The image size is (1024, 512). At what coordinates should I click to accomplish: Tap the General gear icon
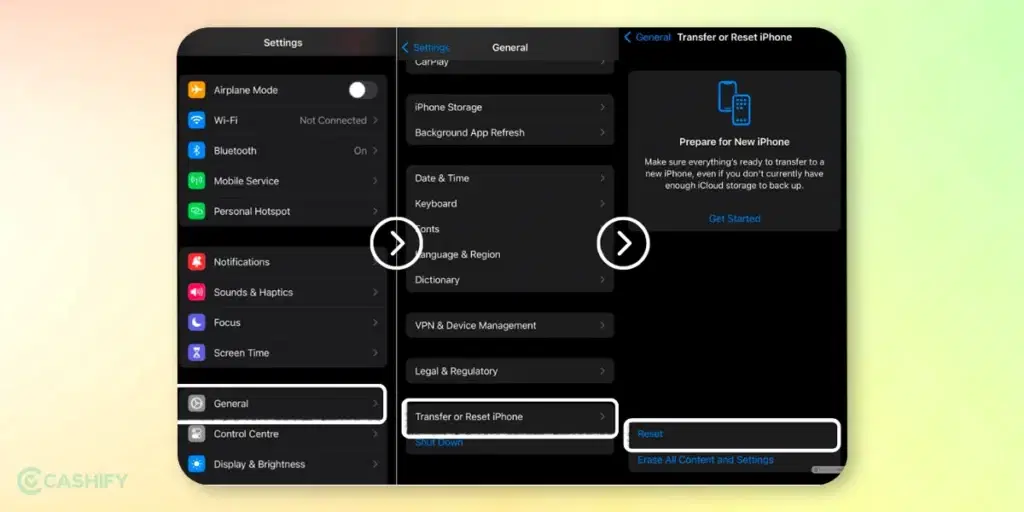point(197,404)
